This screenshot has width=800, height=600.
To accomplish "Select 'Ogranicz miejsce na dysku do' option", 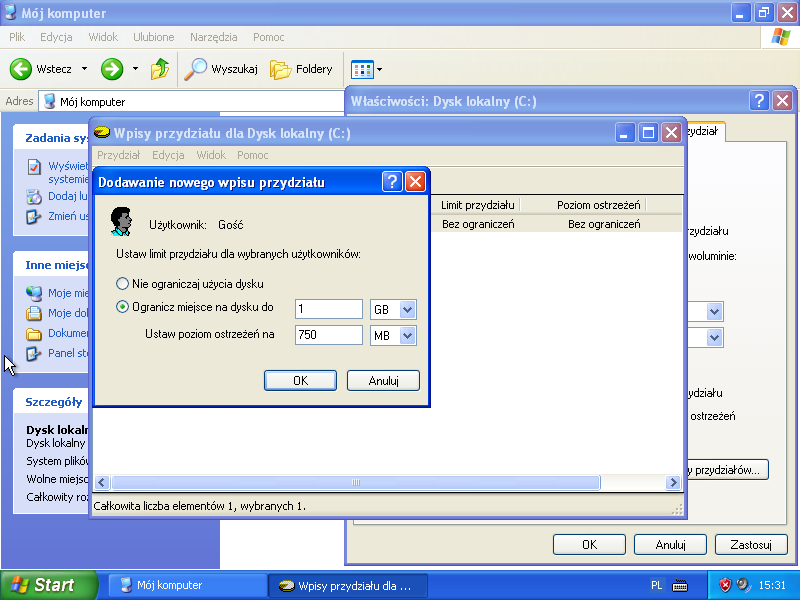I will coord(123,308).
